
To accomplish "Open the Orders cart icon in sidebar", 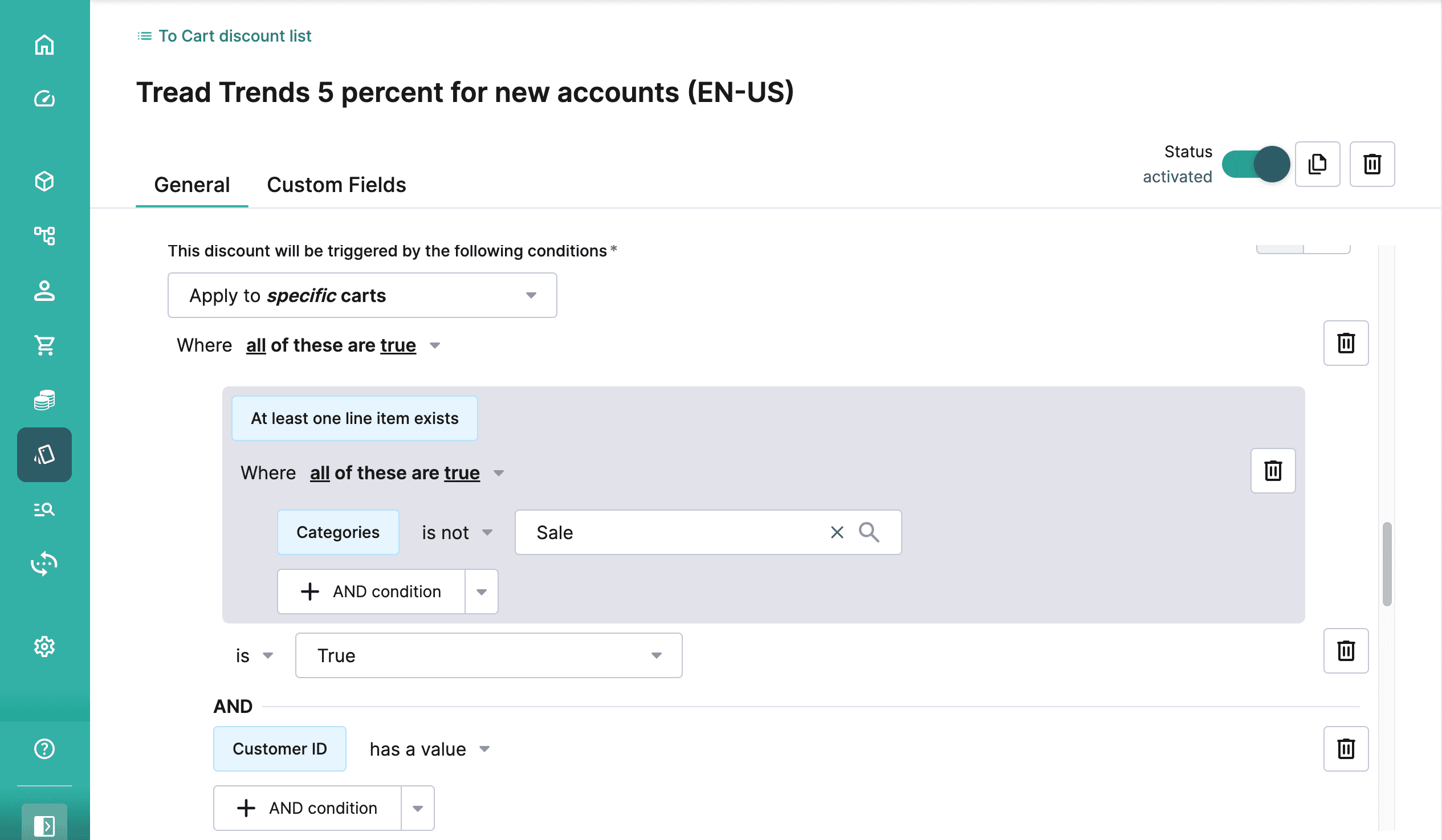I will pyautogui.click(x=44, y=345).
